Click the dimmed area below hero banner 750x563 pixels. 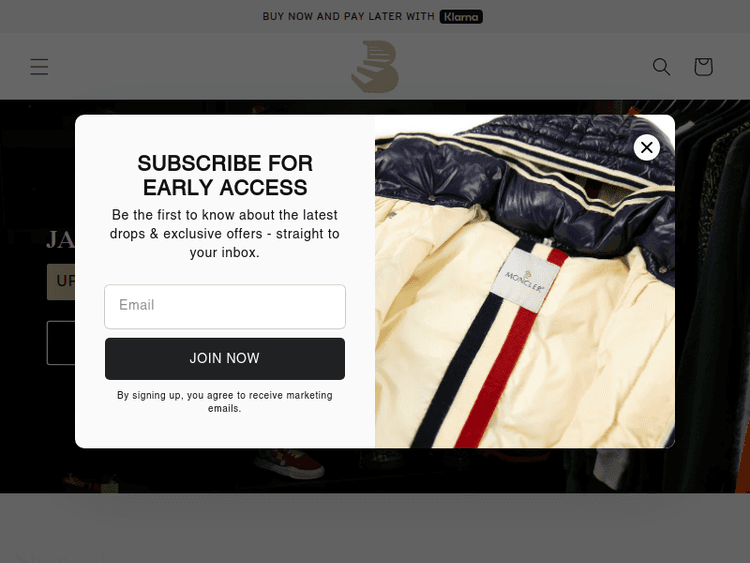(375, 528)
